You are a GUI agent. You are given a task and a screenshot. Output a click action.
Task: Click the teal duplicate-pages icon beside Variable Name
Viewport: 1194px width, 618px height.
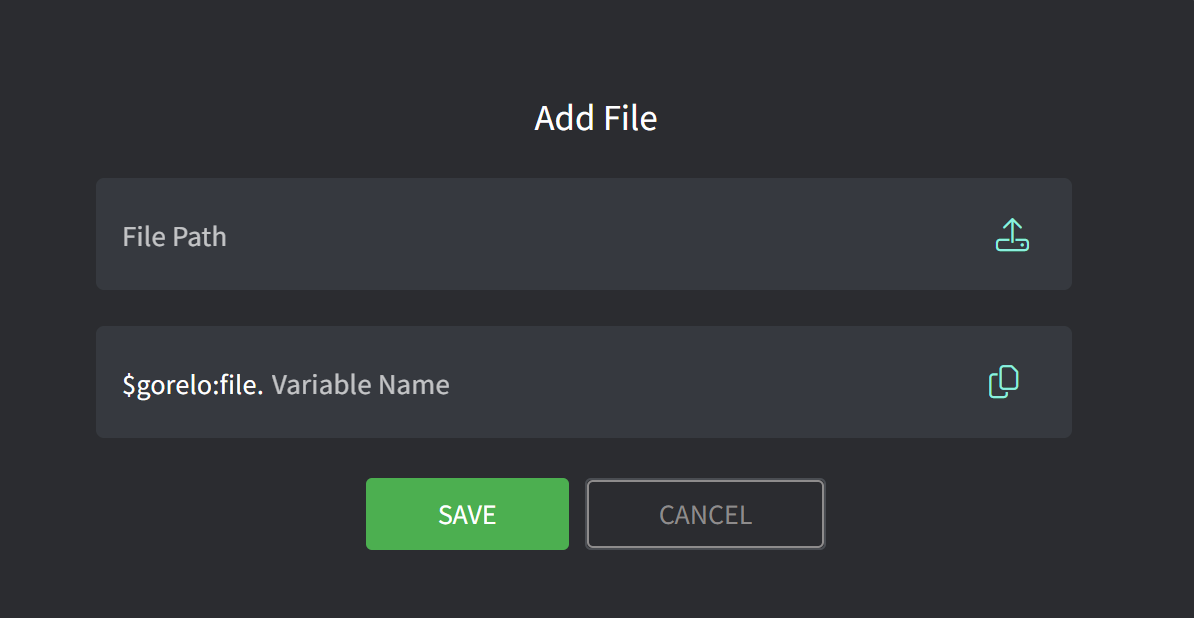[1004, 382]
